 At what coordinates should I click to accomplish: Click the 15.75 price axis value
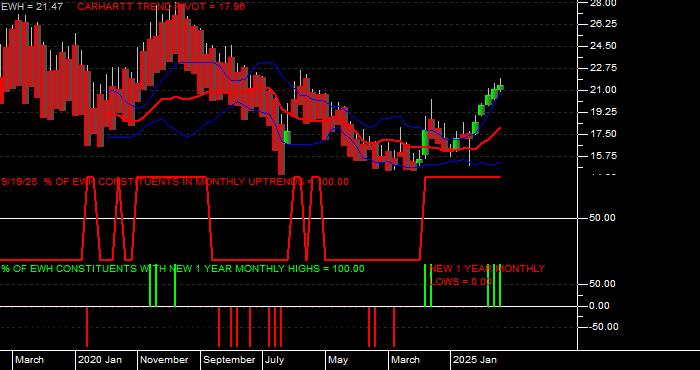point(604,156)
